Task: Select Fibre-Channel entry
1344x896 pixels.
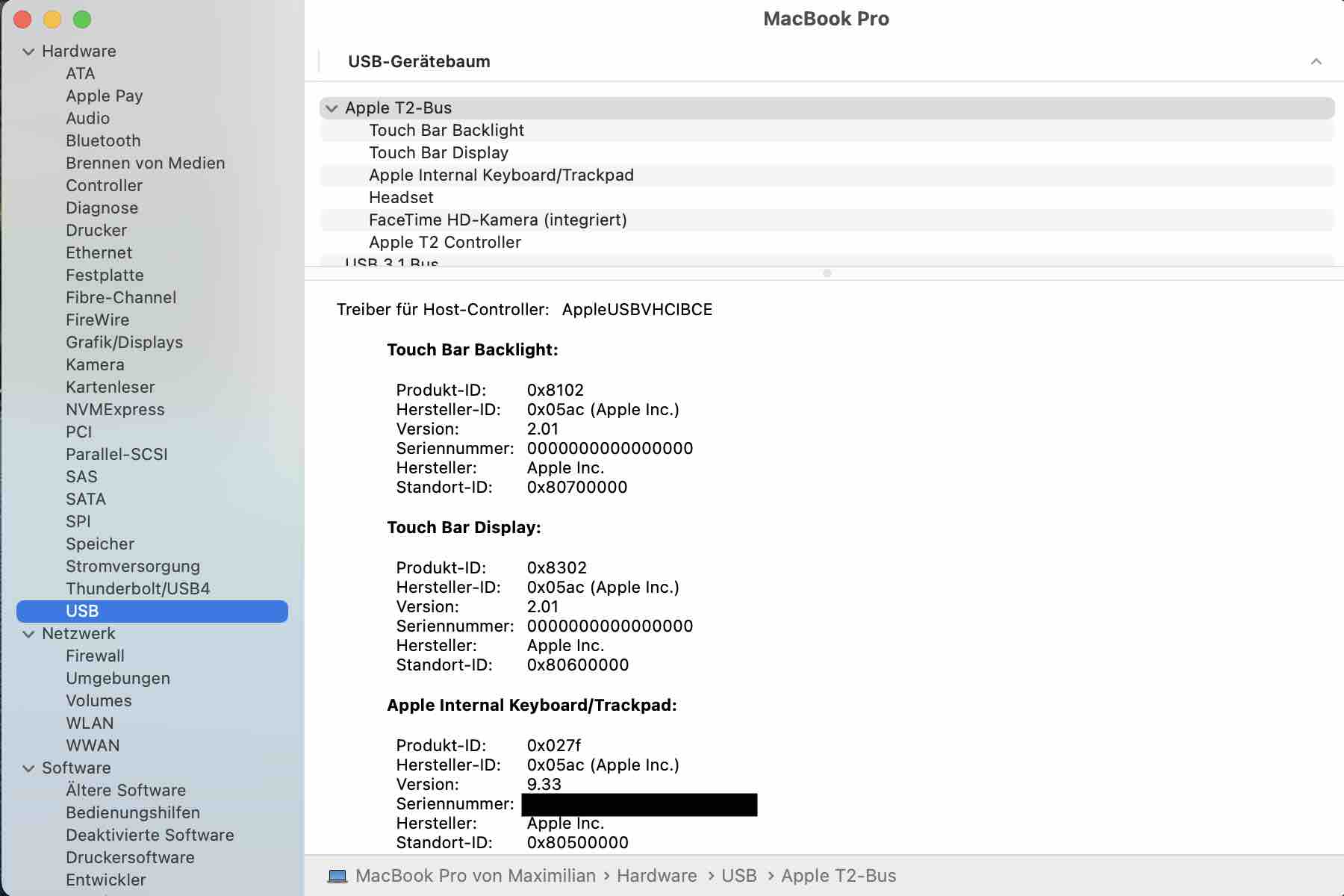Action: pos(121,297)
